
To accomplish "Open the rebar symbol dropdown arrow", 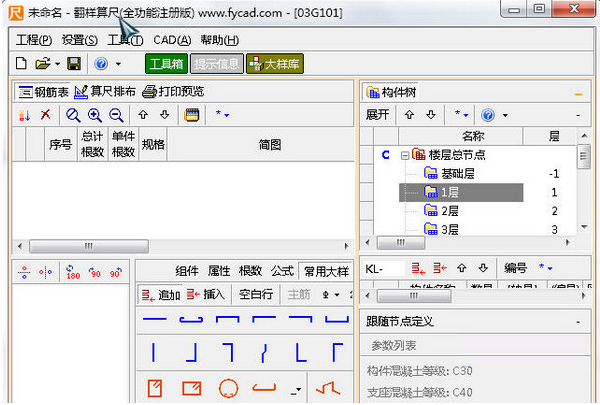I will tap(337, 295).
